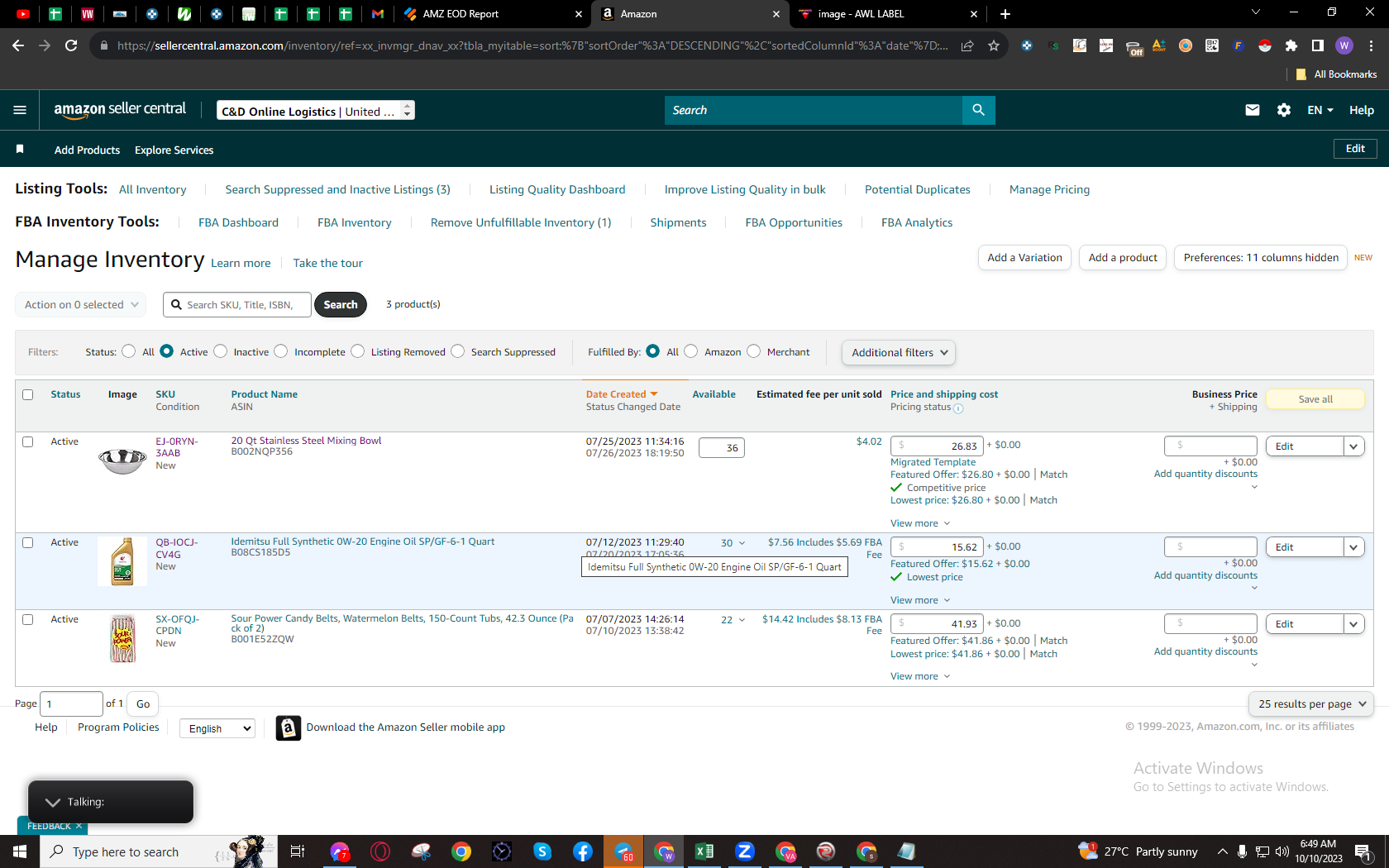Open Skype from the taskbar
1389x868 pixels.
(x=542, y=851)
